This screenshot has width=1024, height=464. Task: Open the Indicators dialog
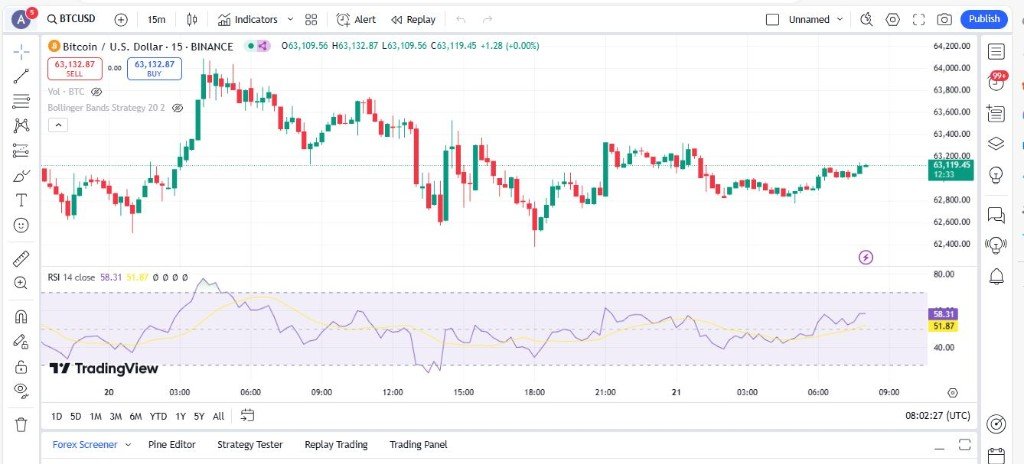click(248, 20)
